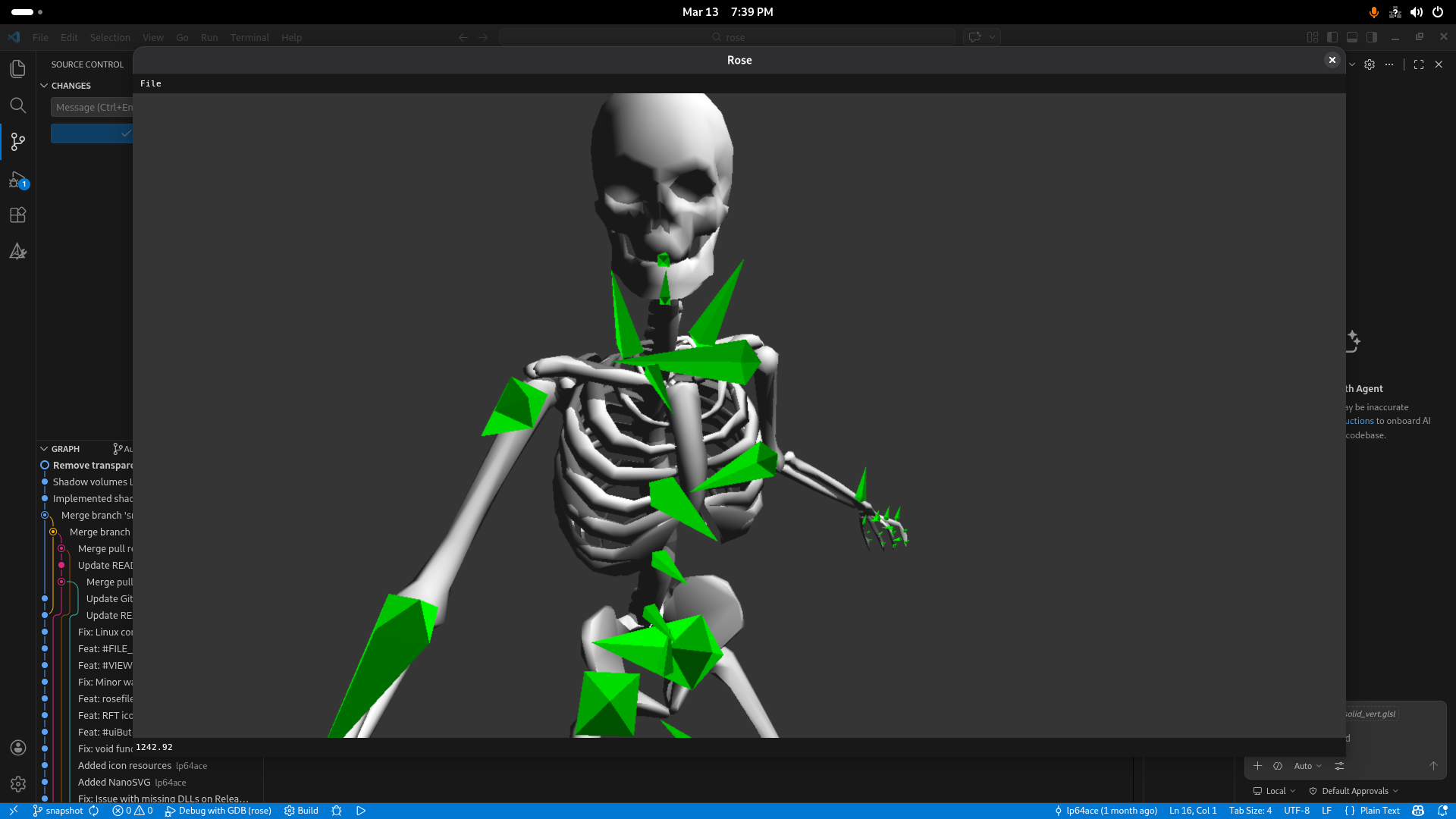Open the Explorer view in activity bar
Image resolution: width=1456 pixels, height=819 pixels.
[17, 69]
